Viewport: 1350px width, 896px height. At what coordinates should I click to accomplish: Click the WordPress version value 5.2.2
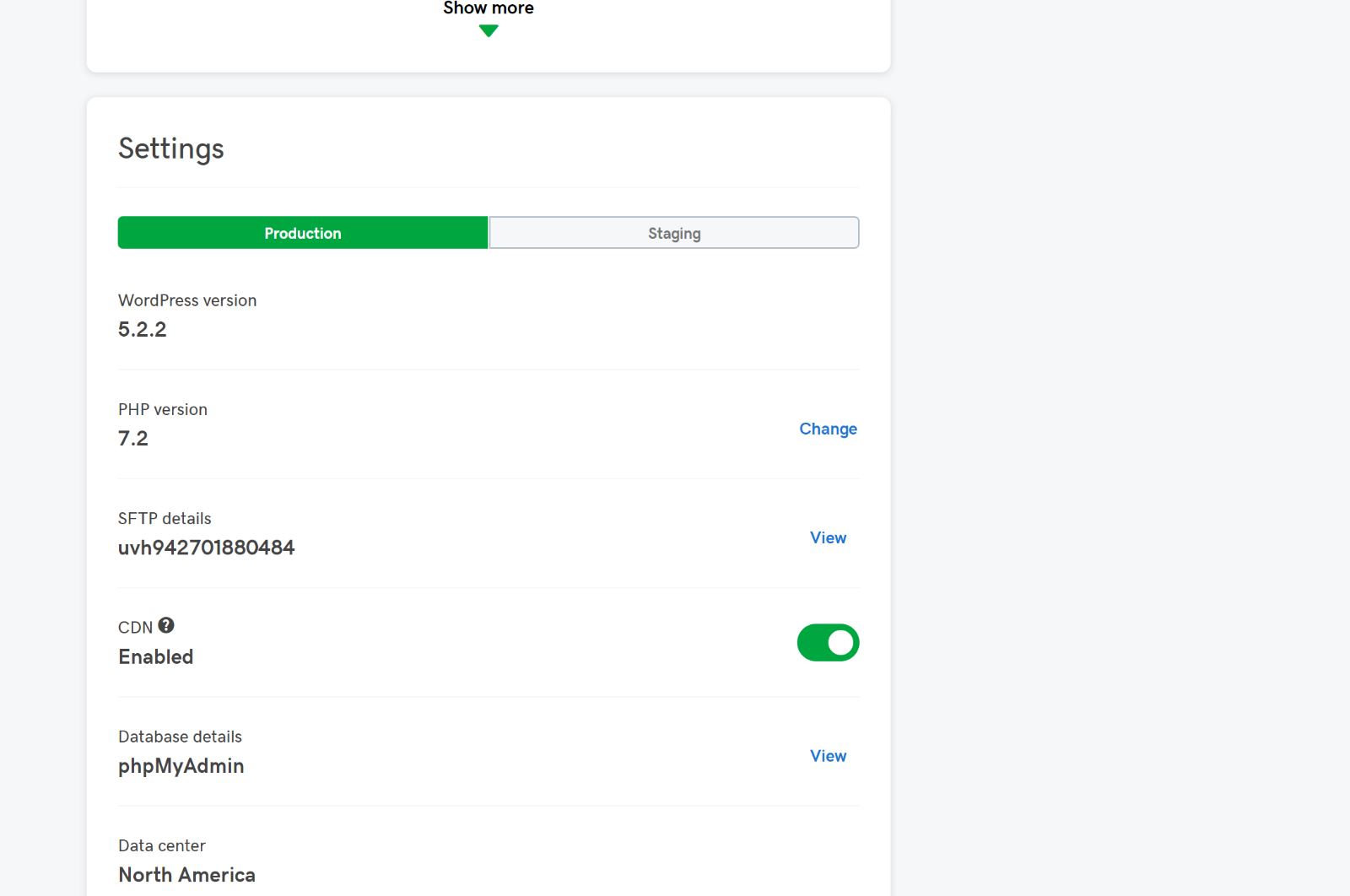(143, 329)
